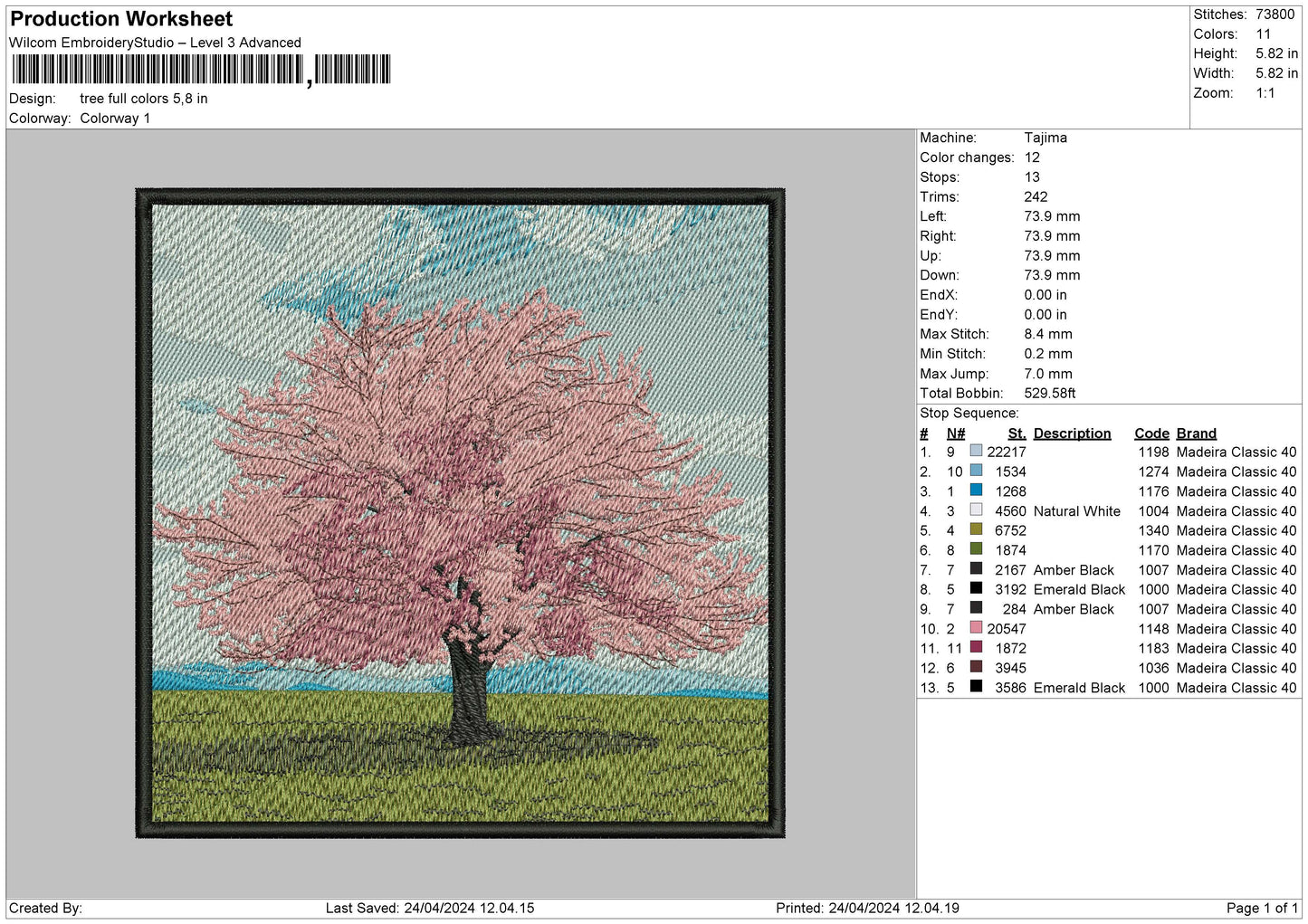Click green swatch for code 1170
This screenshot has width=1308, height=924.
[976, 549]
